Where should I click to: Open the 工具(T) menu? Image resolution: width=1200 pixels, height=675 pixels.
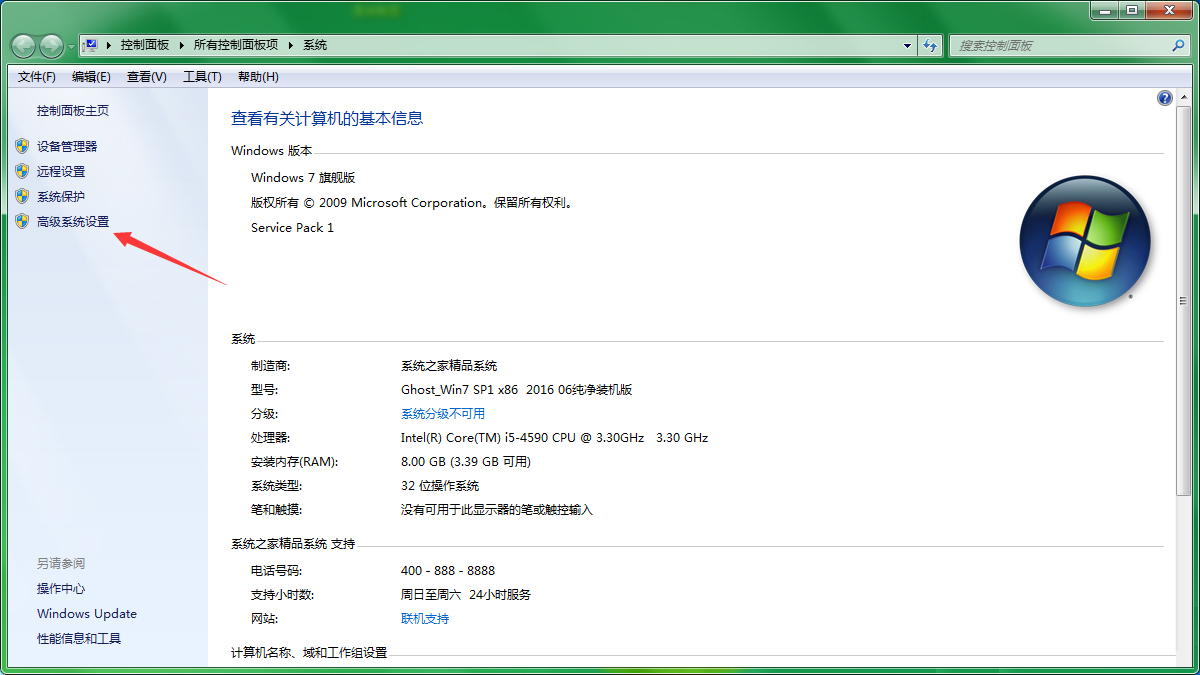tap(201, 76)
